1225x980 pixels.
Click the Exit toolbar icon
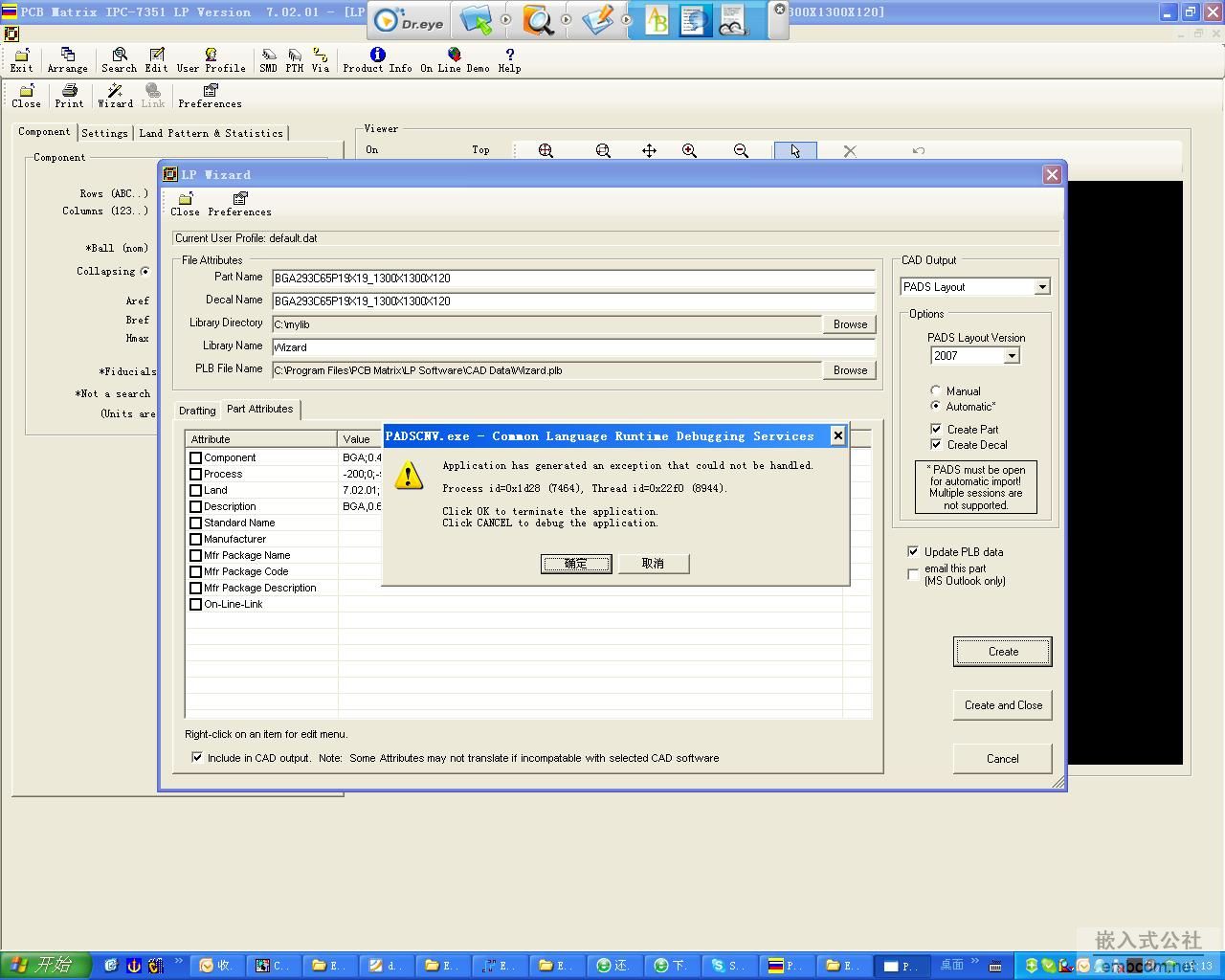click(21, 60)
